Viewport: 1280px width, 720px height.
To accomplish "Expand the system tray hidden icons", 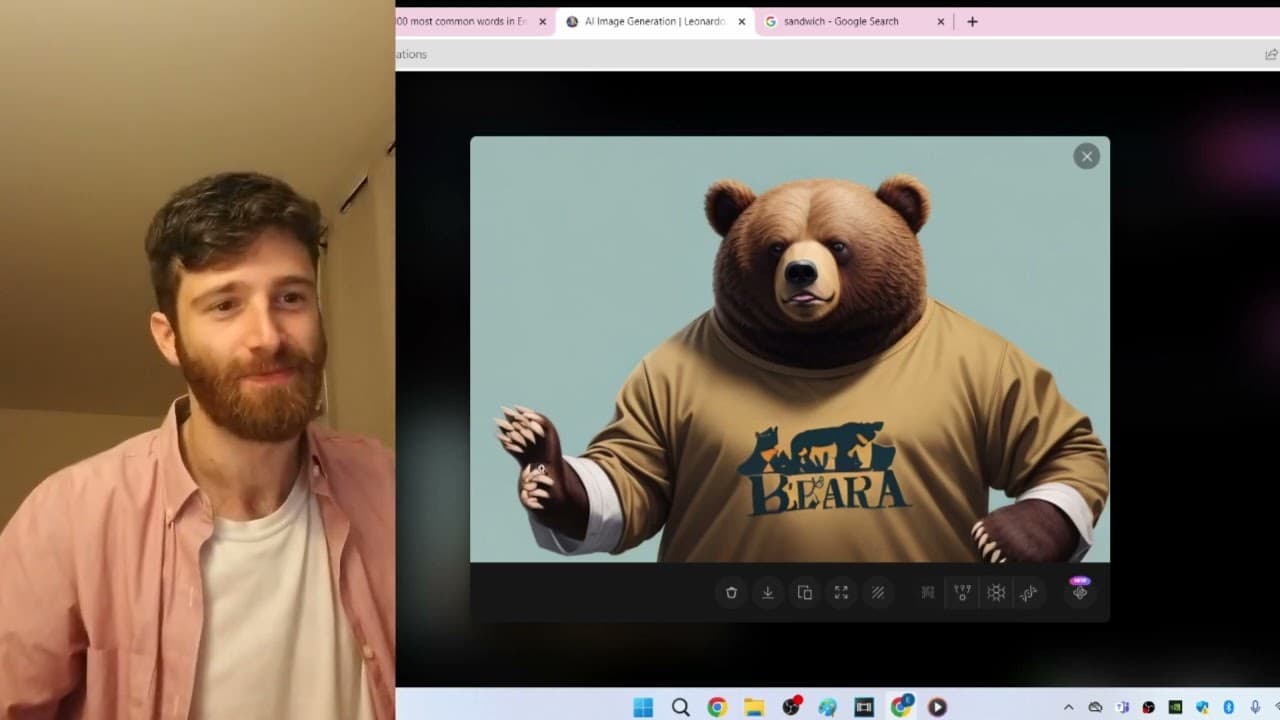I will click(1068, 707).
